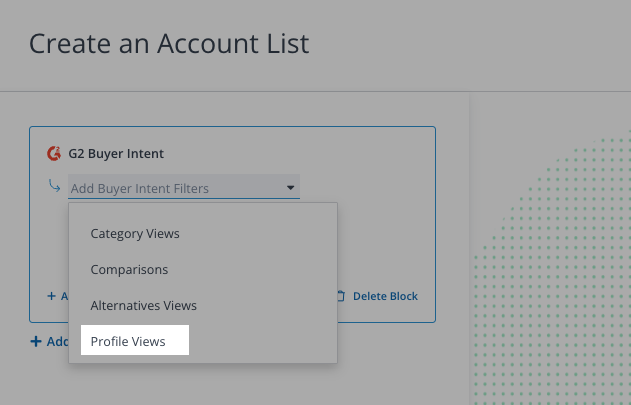Pick Alternatives Views filter option
Screen dimensions: 631x405
pyautogui.click(x=143, y=306)
